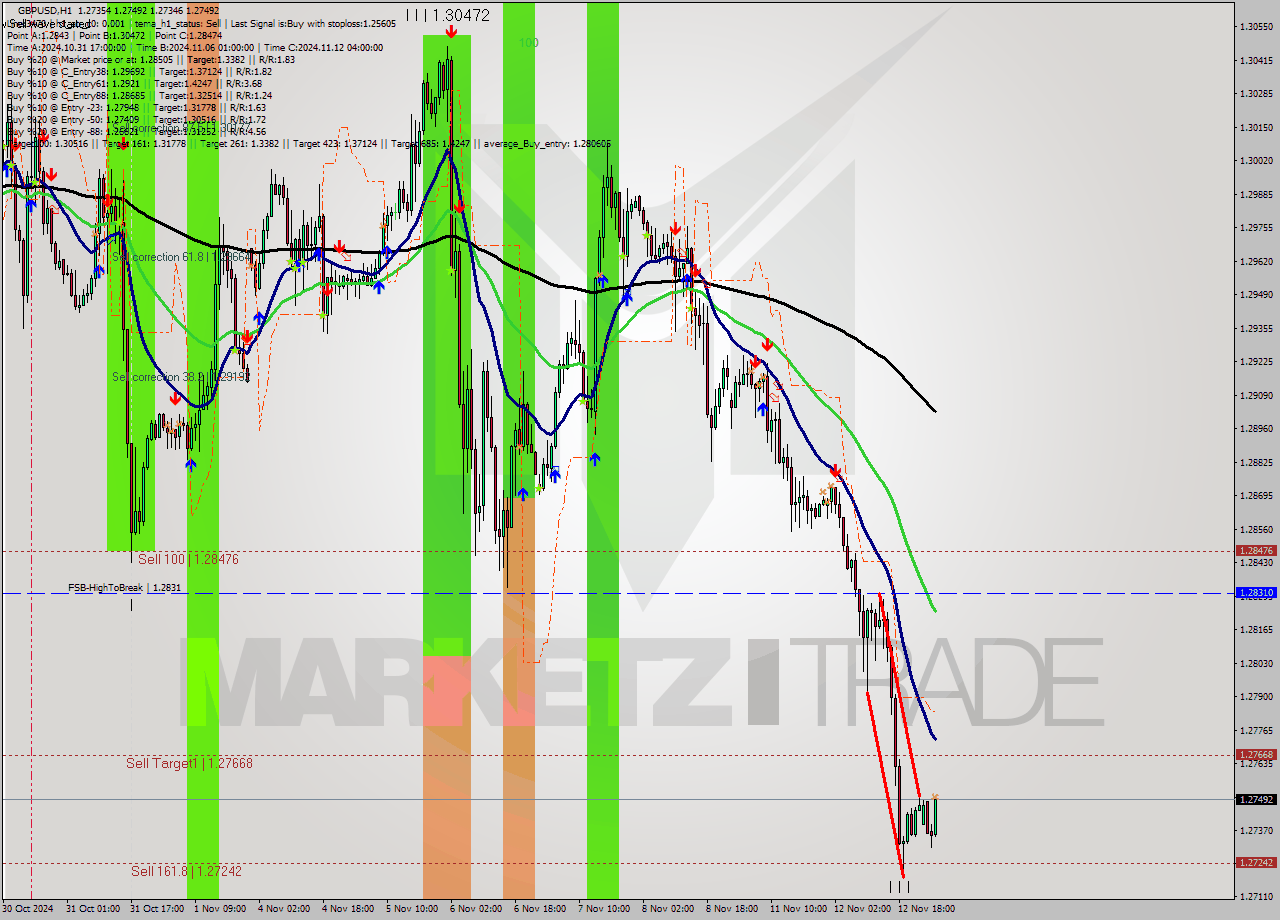Click the Buy %10 @ C_Entry61 line
1280x920 pixels.
[x=135, y=83]
